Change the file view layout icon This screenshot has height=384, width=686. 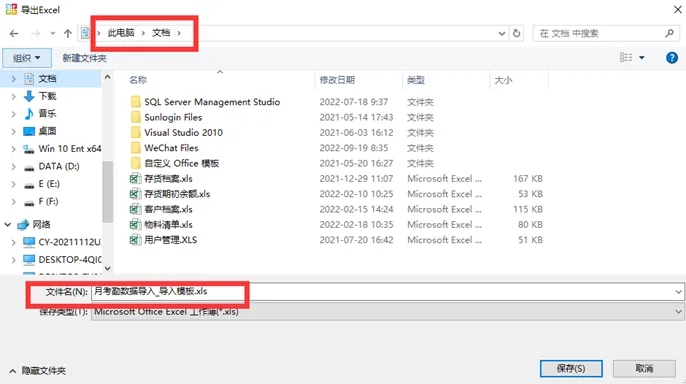(x=626, y=57)
